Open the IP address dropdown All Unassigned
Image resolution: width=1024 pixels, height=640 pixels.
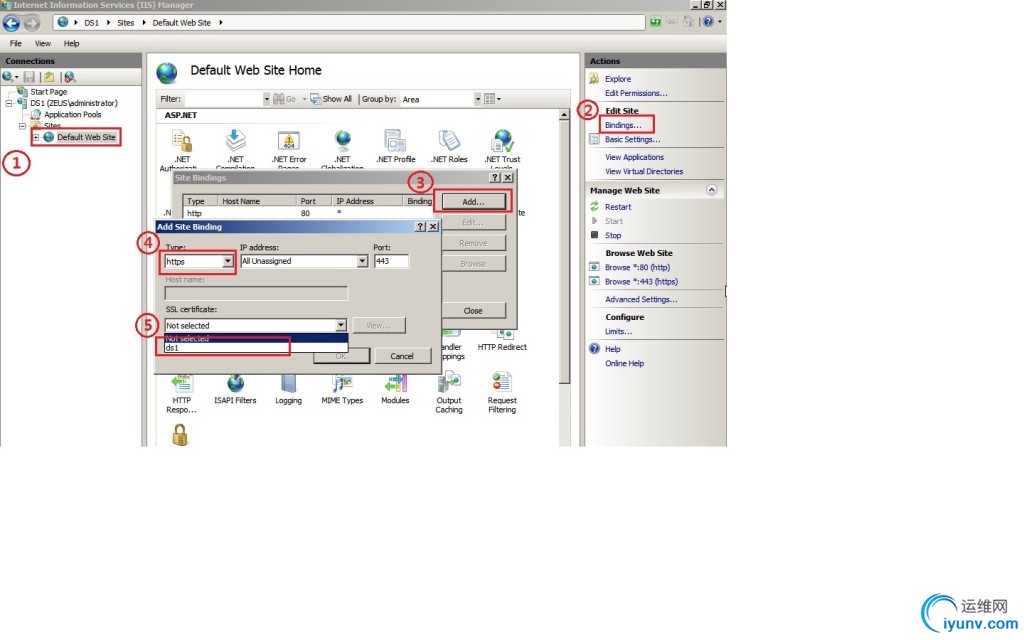tap(304, 261)
